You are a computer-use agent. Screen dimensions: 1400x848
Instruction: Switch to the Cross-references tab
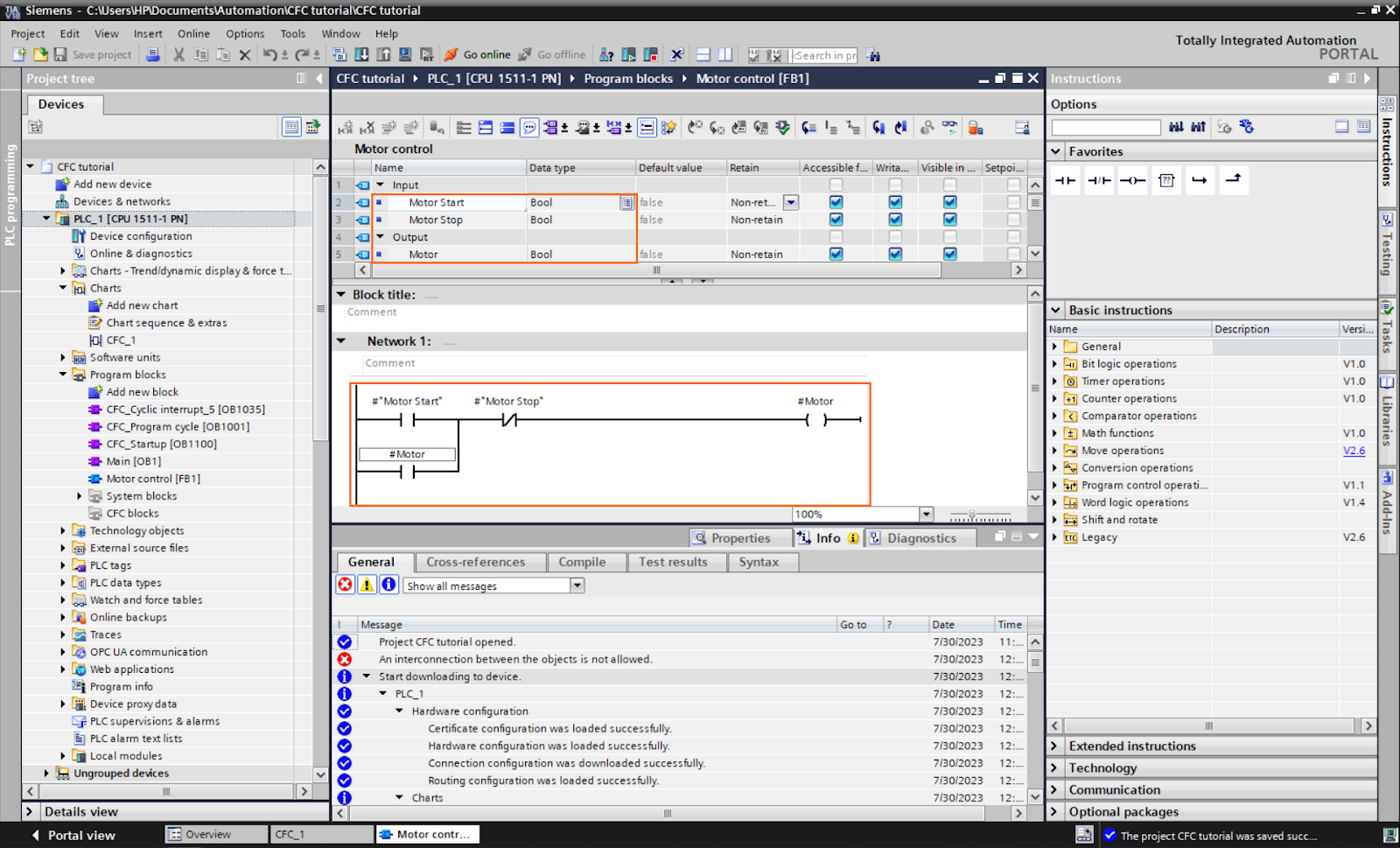[x=479, y=562]
